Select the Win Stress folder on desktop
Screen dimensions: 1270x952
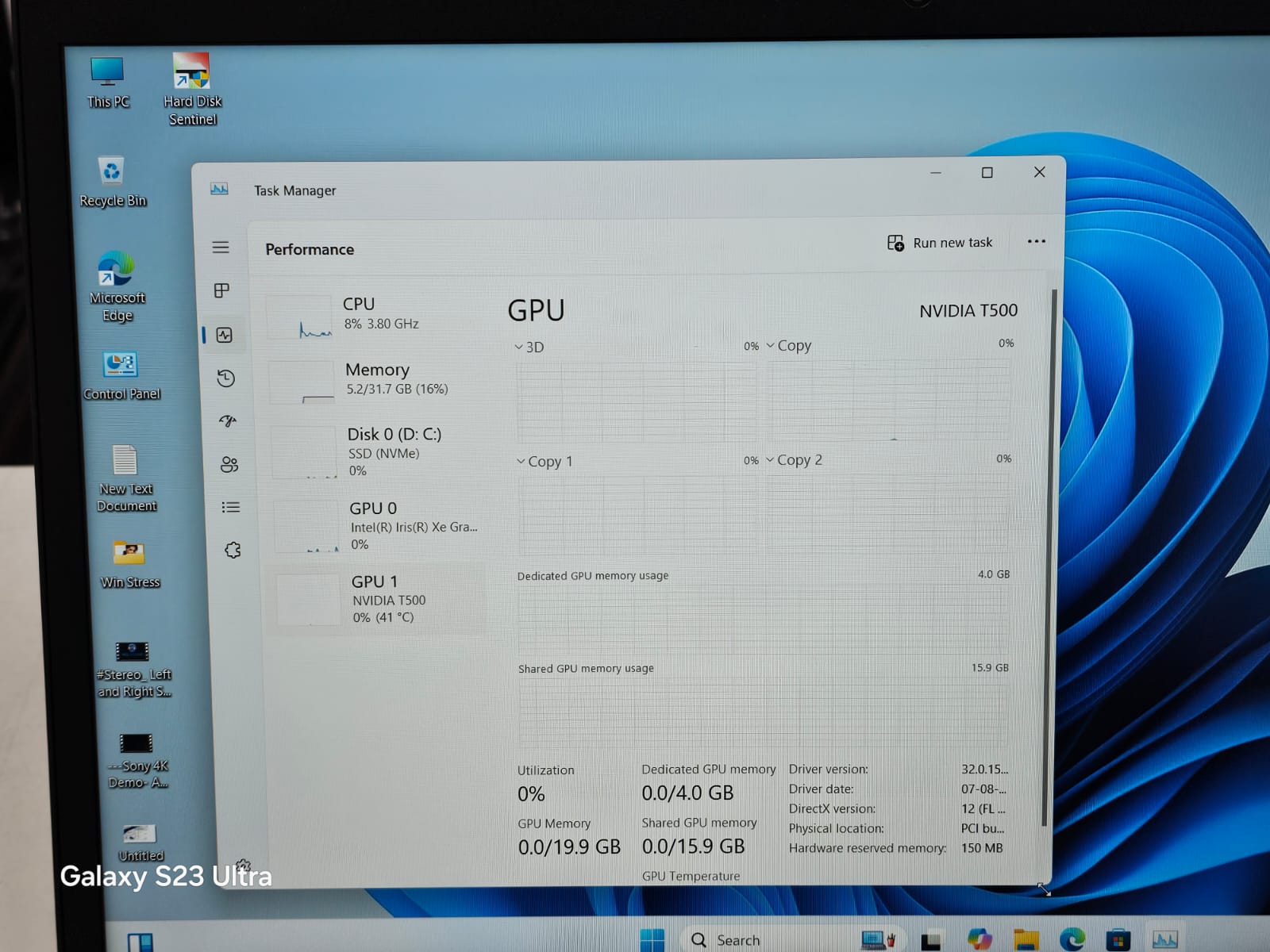(x=130, y=564)
